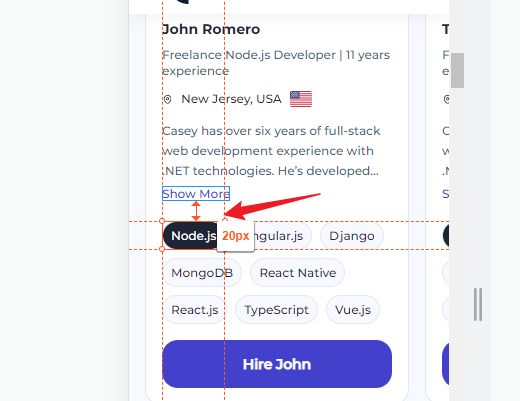
Task: Select the React.js skill tag
Action: click(195, 310)
